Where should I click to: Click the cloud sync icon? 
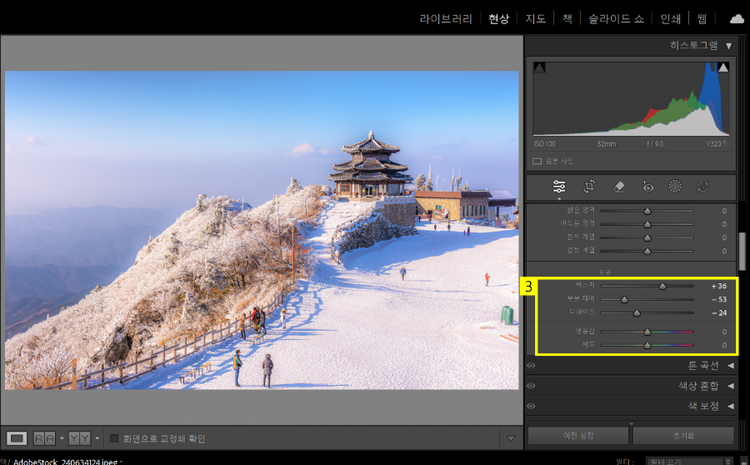737,19
